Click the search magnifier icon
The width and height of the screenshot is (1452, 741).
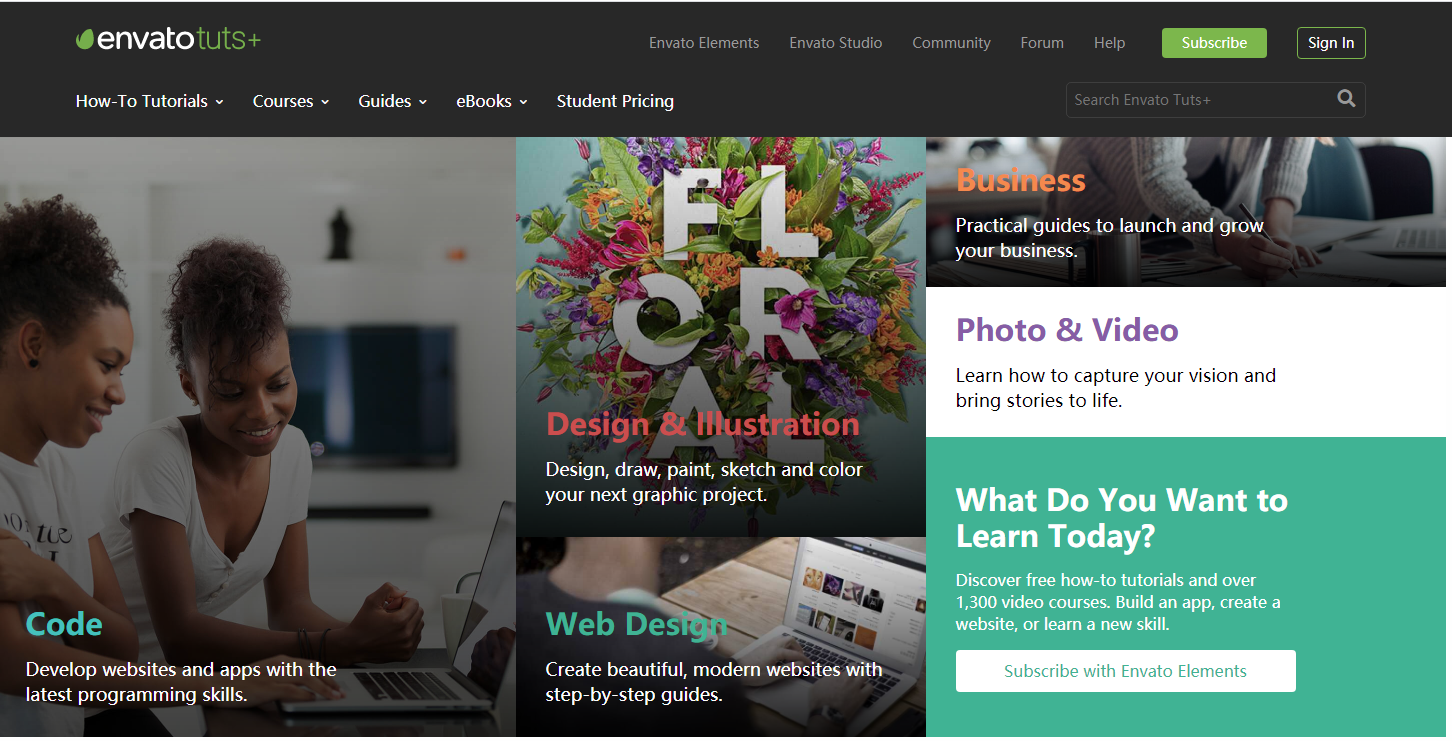(1346, 99)
